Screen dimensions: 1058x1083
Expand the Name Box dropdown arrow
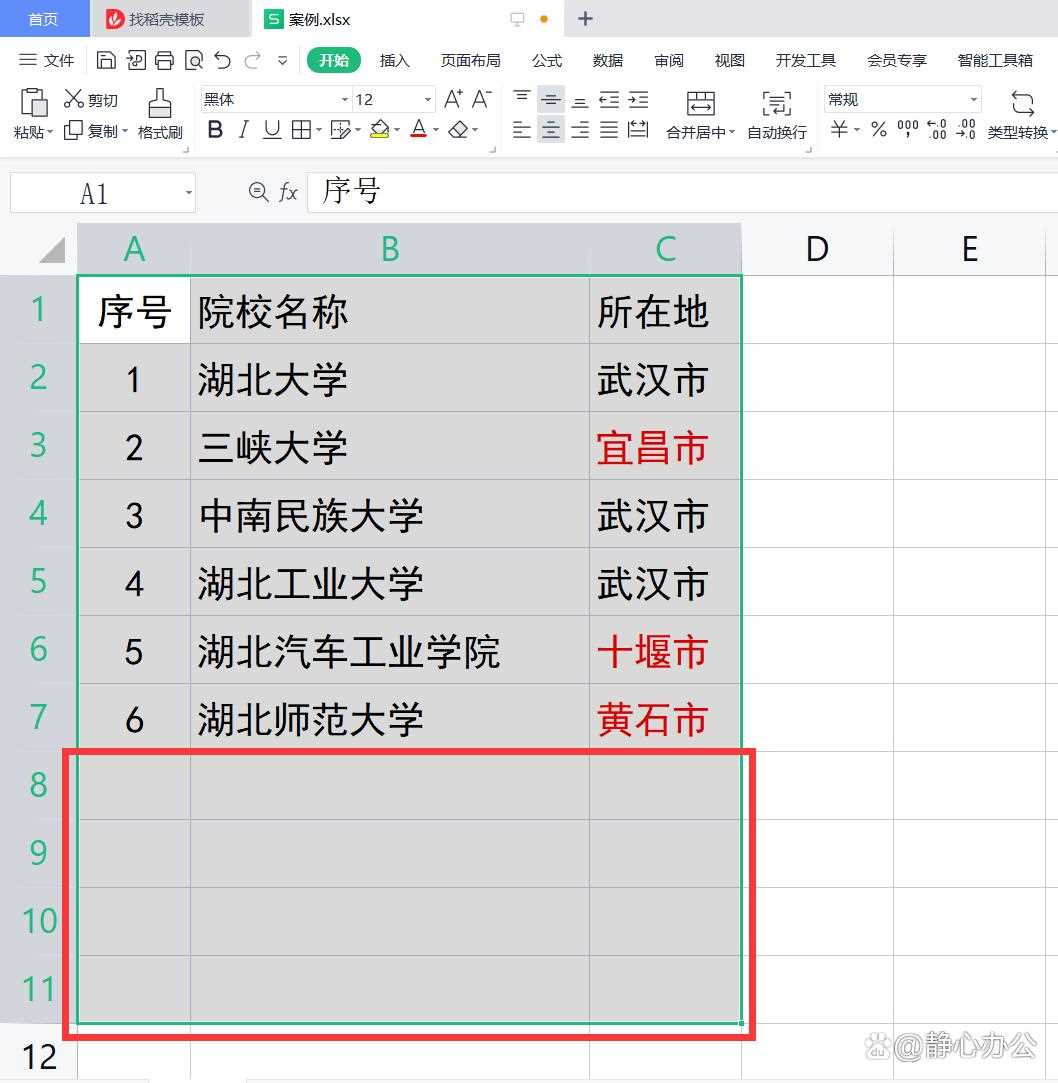(x=188, y=193)
